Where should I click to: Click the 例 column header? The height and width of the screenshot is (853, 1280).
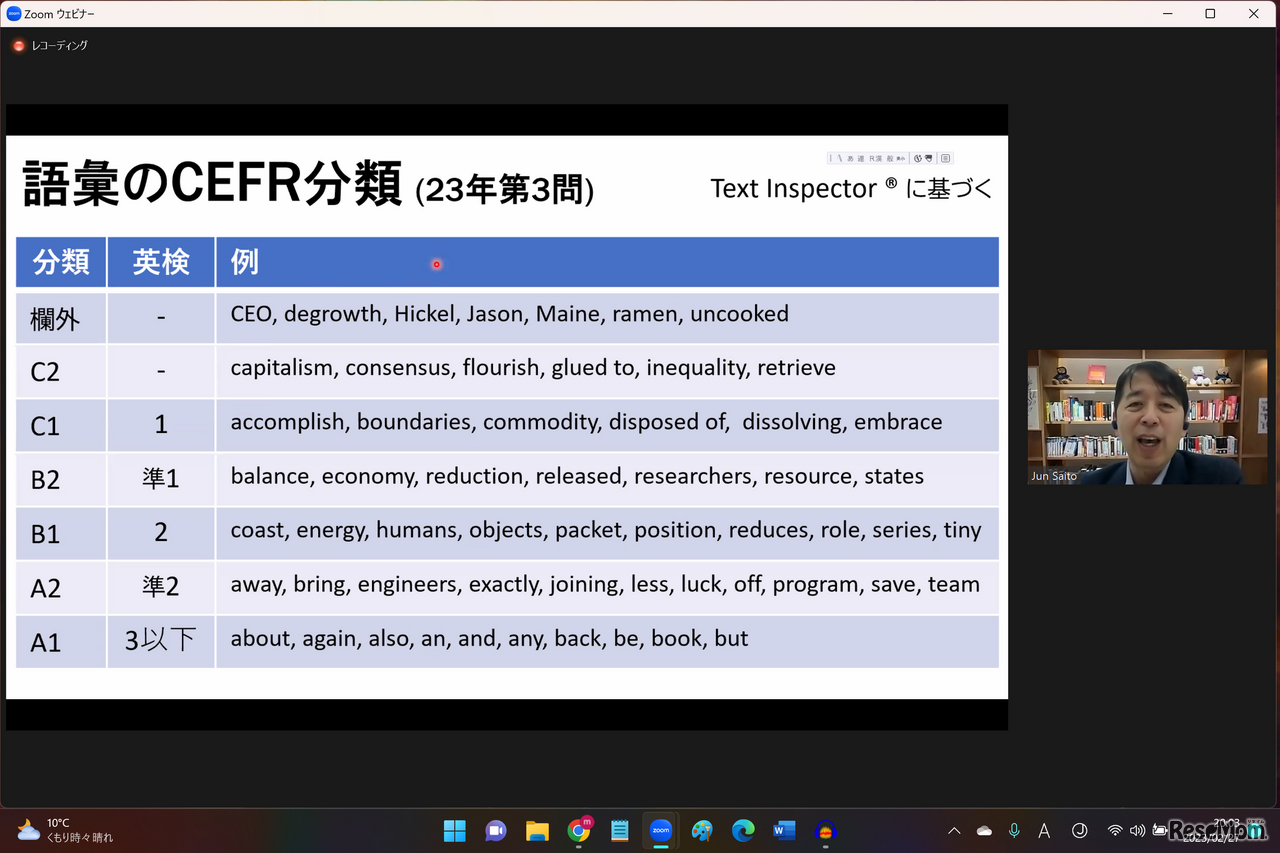[607, 262]
